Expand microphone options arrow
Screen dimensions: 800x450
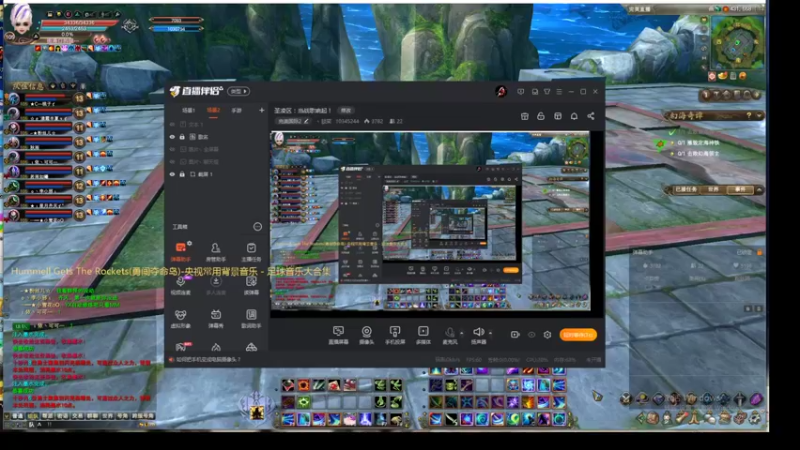click(x=462, y=333)
